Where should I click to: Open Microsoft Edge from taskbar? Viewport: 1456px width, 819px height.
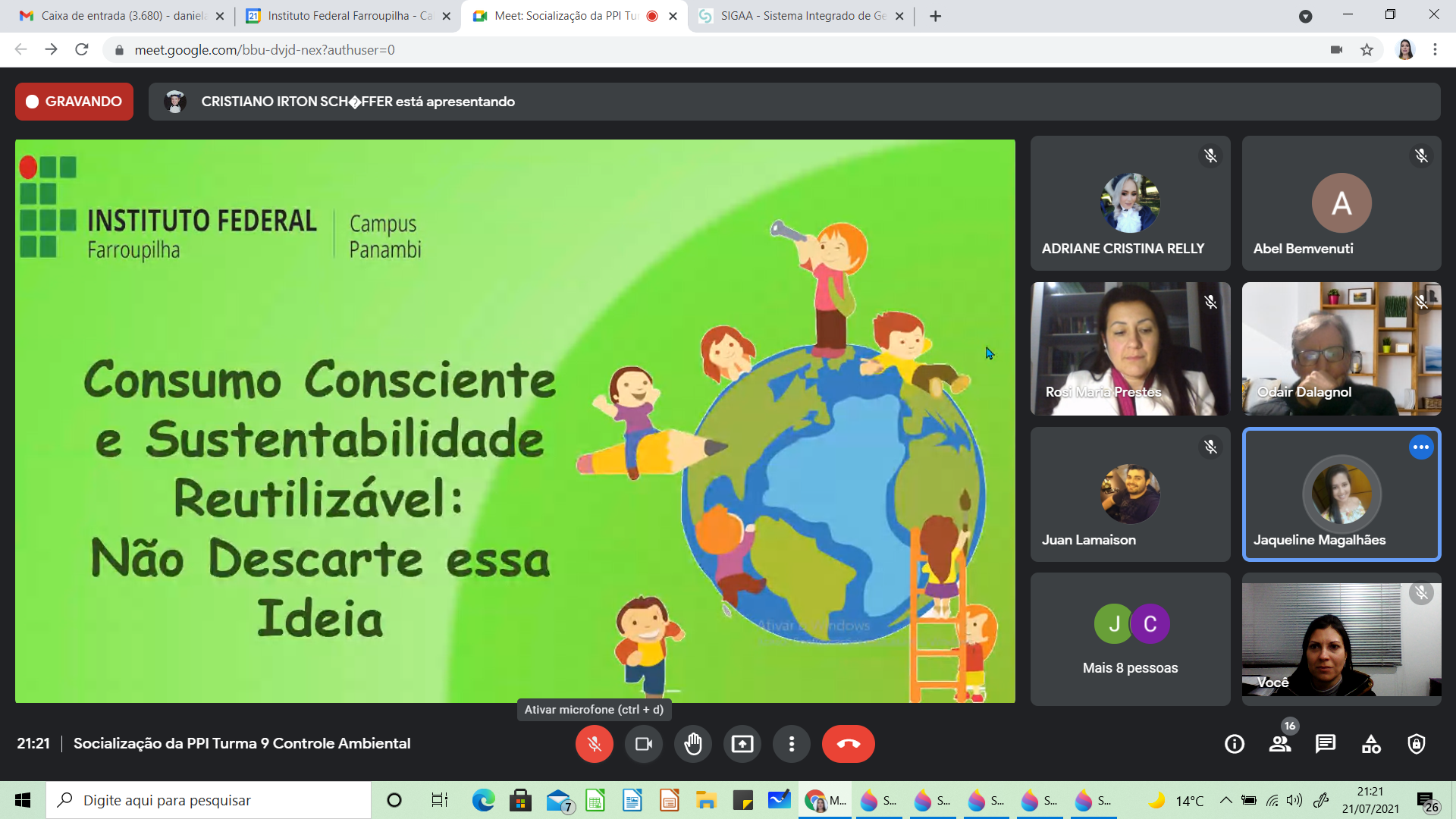483,800
